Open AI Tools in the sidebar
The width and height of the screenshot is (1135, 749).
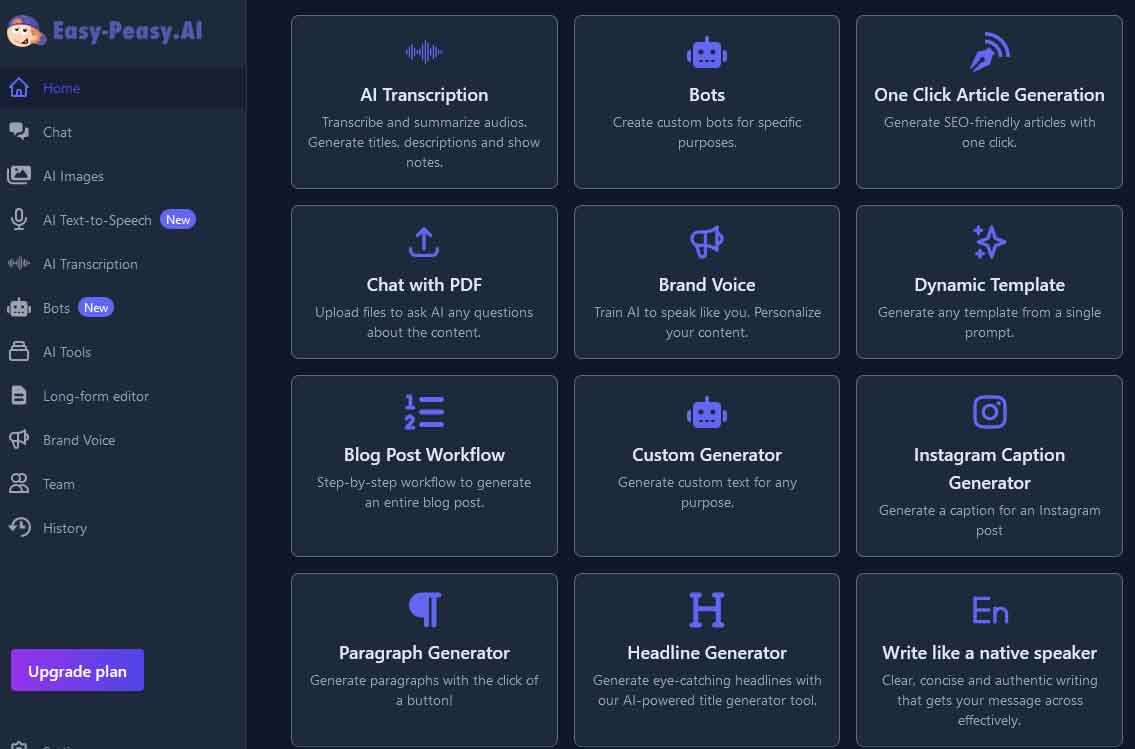(x=67, y=352)
